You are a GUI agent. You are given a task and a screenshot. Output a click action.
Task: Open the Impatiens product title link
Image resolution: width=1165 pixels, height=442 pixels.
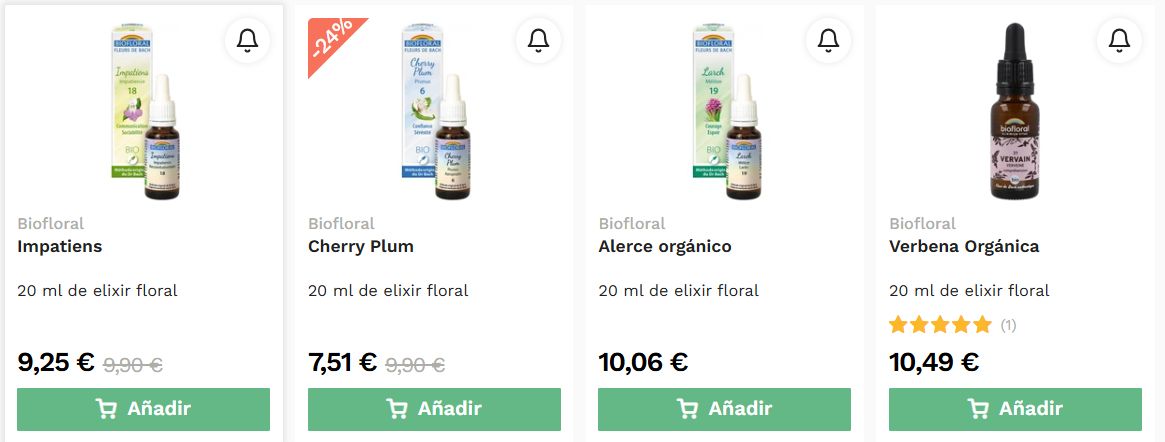(59, 247)
